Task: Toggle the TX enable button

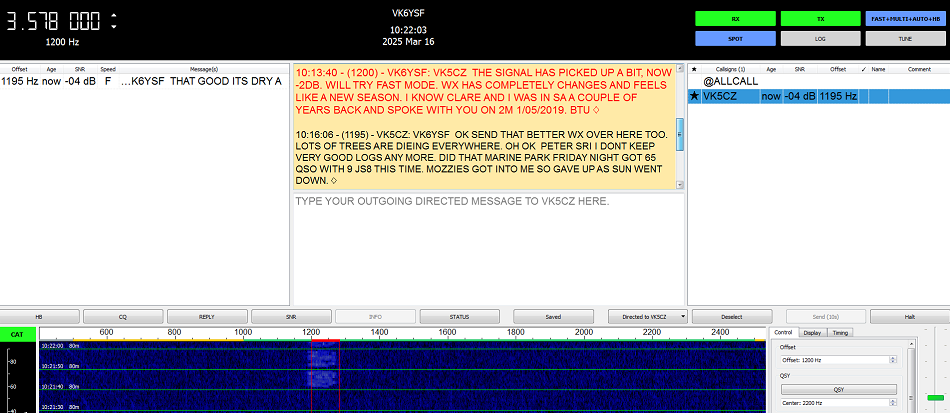Action: point(822,19)
